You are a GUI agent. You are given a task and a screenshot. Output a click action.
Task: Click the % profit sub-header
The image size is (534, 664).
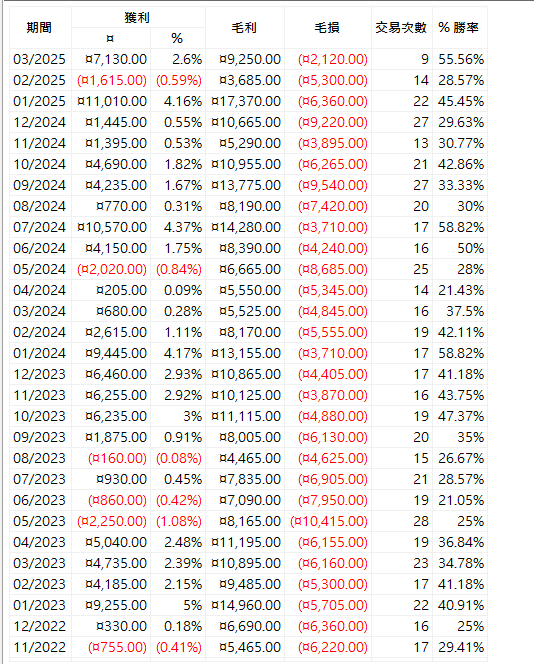click(x=178, y=39)
